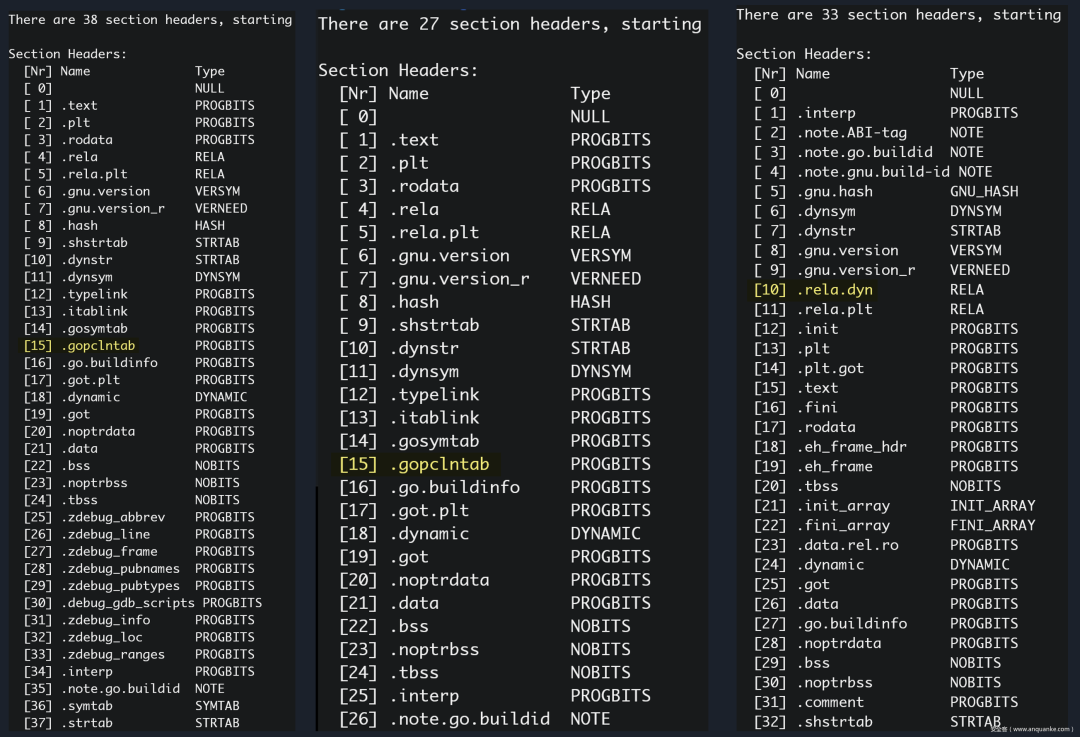Click .shstrtab in the 33-header listing
This screenshot has width=1080, height=737.
(x=835, y=723)
